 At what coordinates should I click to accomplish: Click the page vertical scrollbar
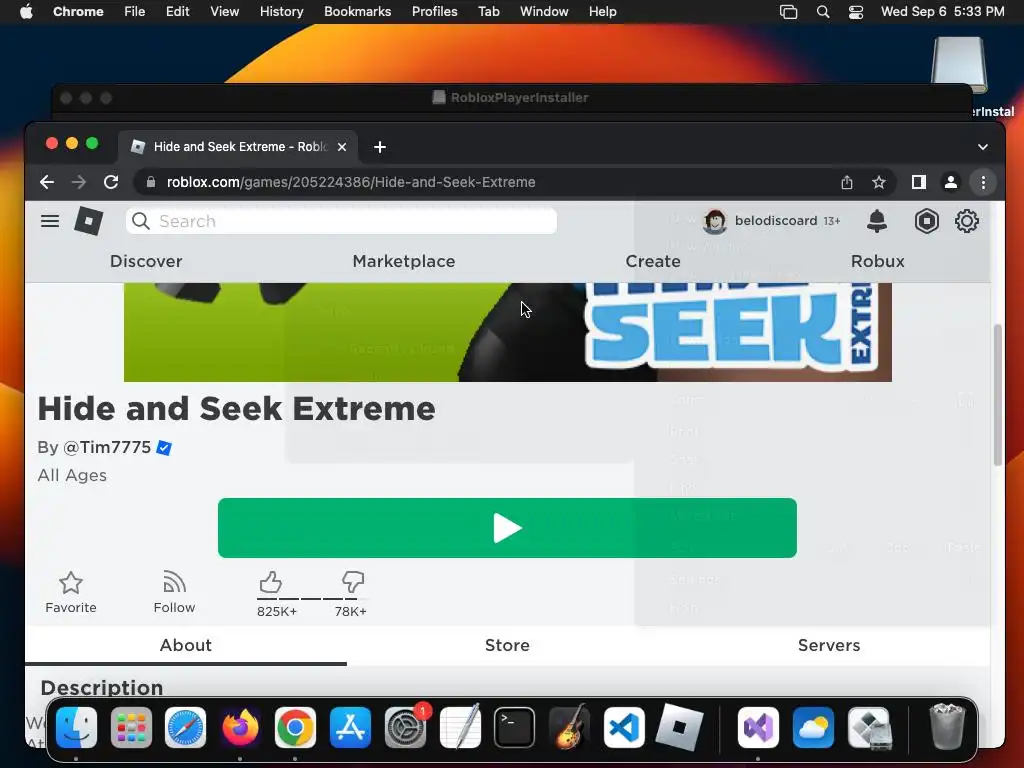tap(997, 394)
